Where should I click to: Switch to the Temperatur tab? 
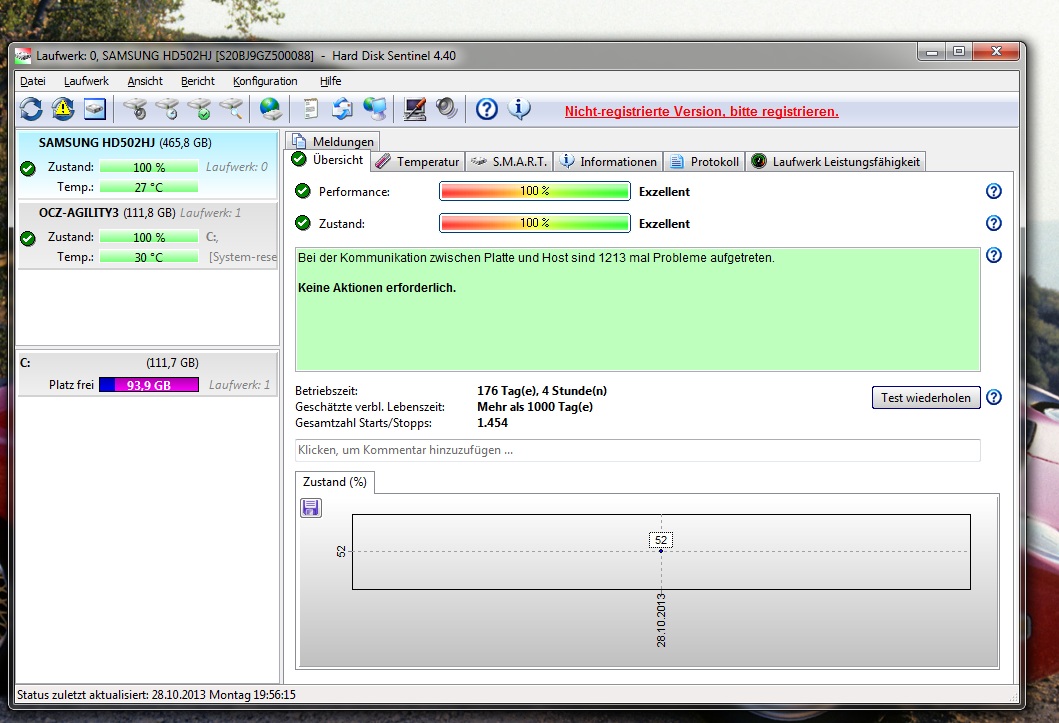(x=417, y=162)
